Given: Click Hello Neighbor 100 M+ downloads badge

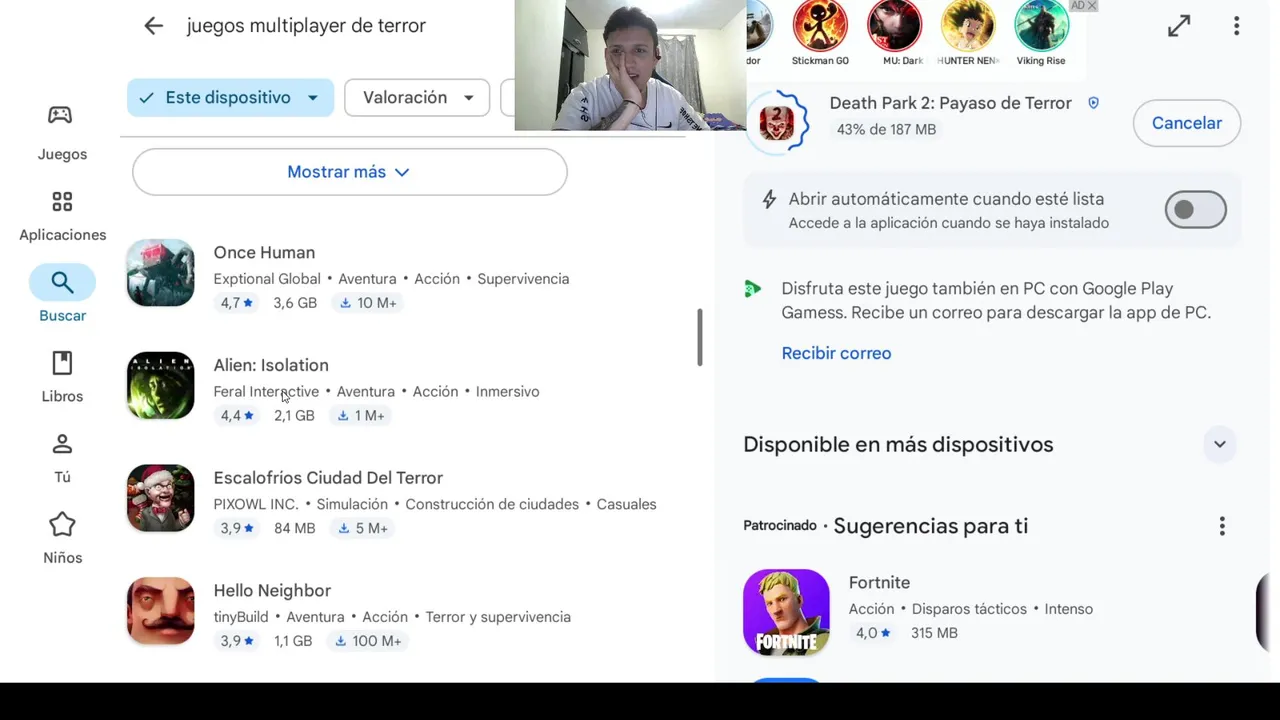Looking at the screenshot, I should pyautogui.click(x=370, y=641).
